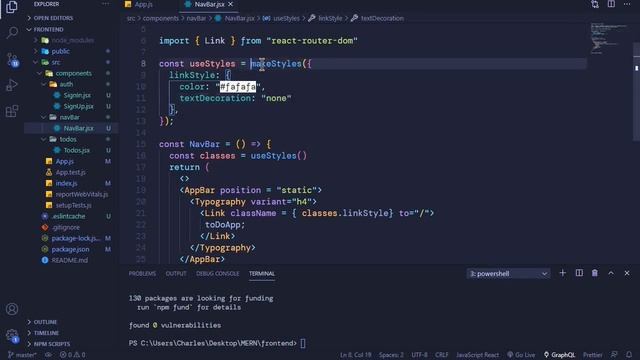
Task: Open Todos.jsx in the explorer
Action: pos(76,150)
